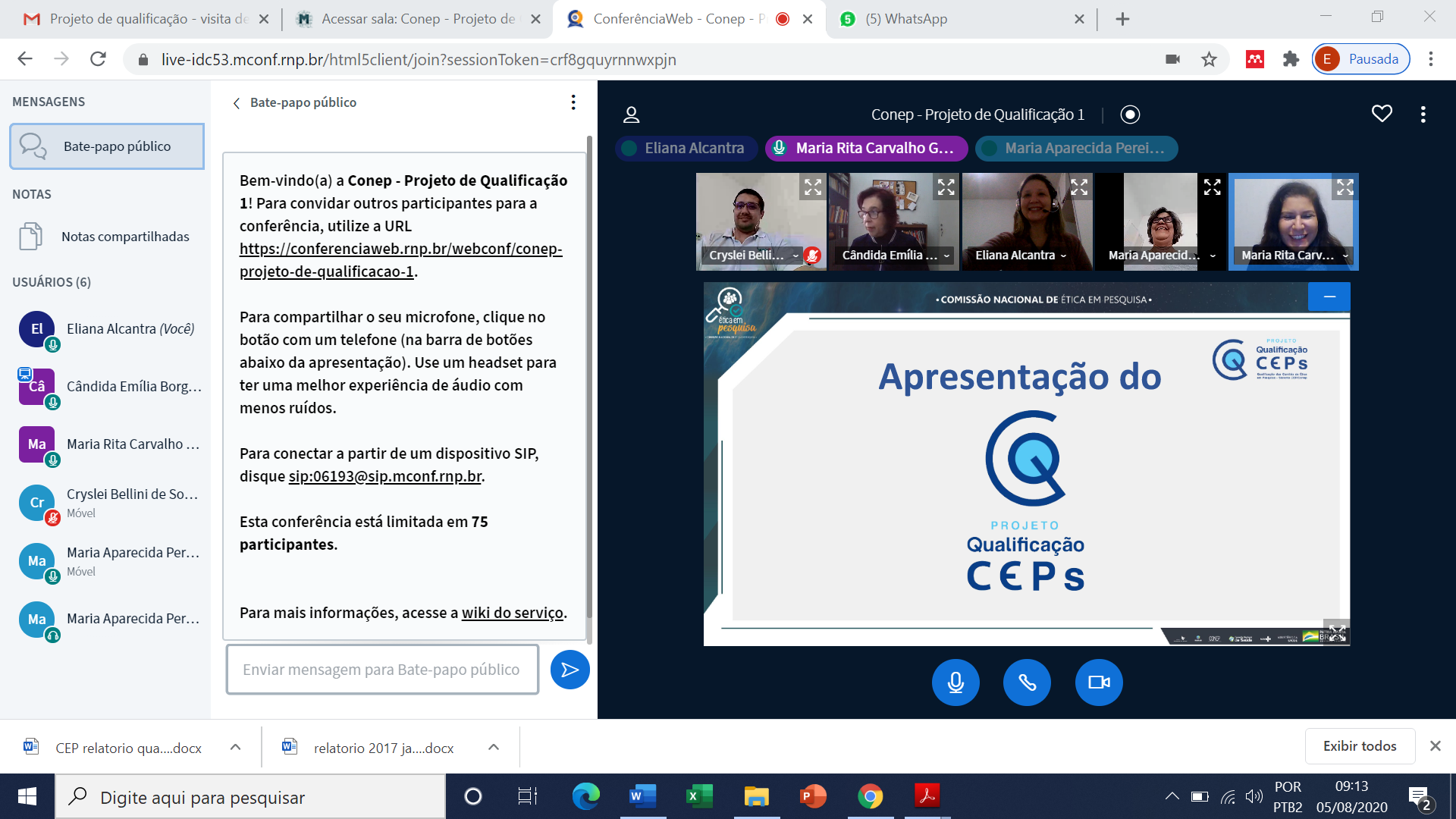1456x819 pixels.
Task: Click the address bar URL
Action: pyautogui.click(x=419, y=59)
